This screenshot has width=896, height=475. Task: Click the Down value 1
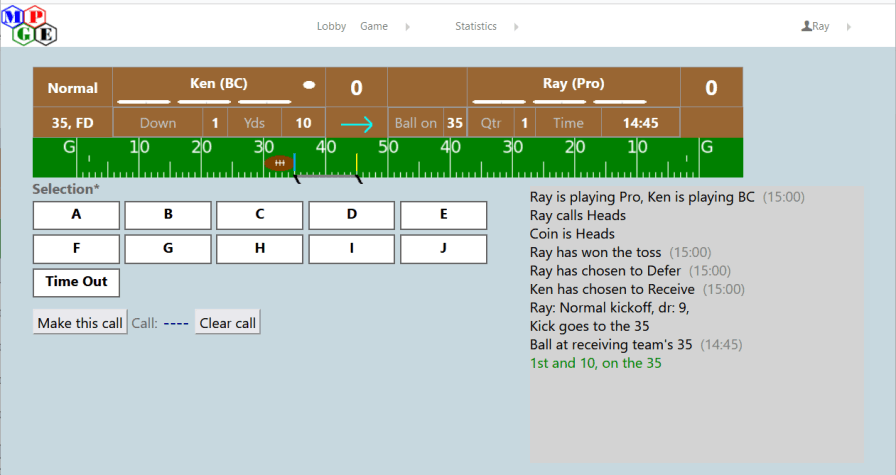(215, 123)
